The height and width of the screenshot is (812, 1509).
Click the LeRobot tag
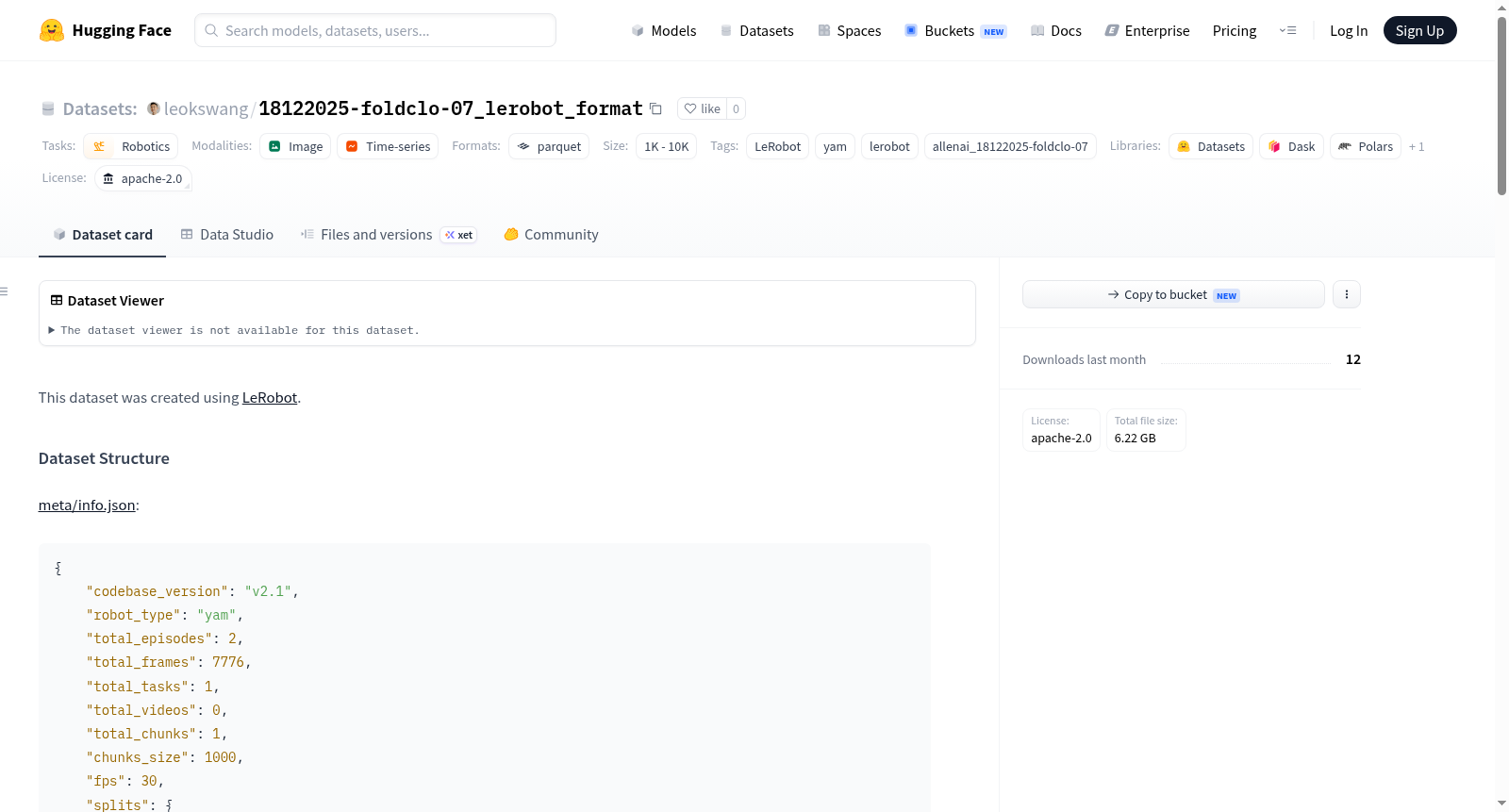(777, 146)
